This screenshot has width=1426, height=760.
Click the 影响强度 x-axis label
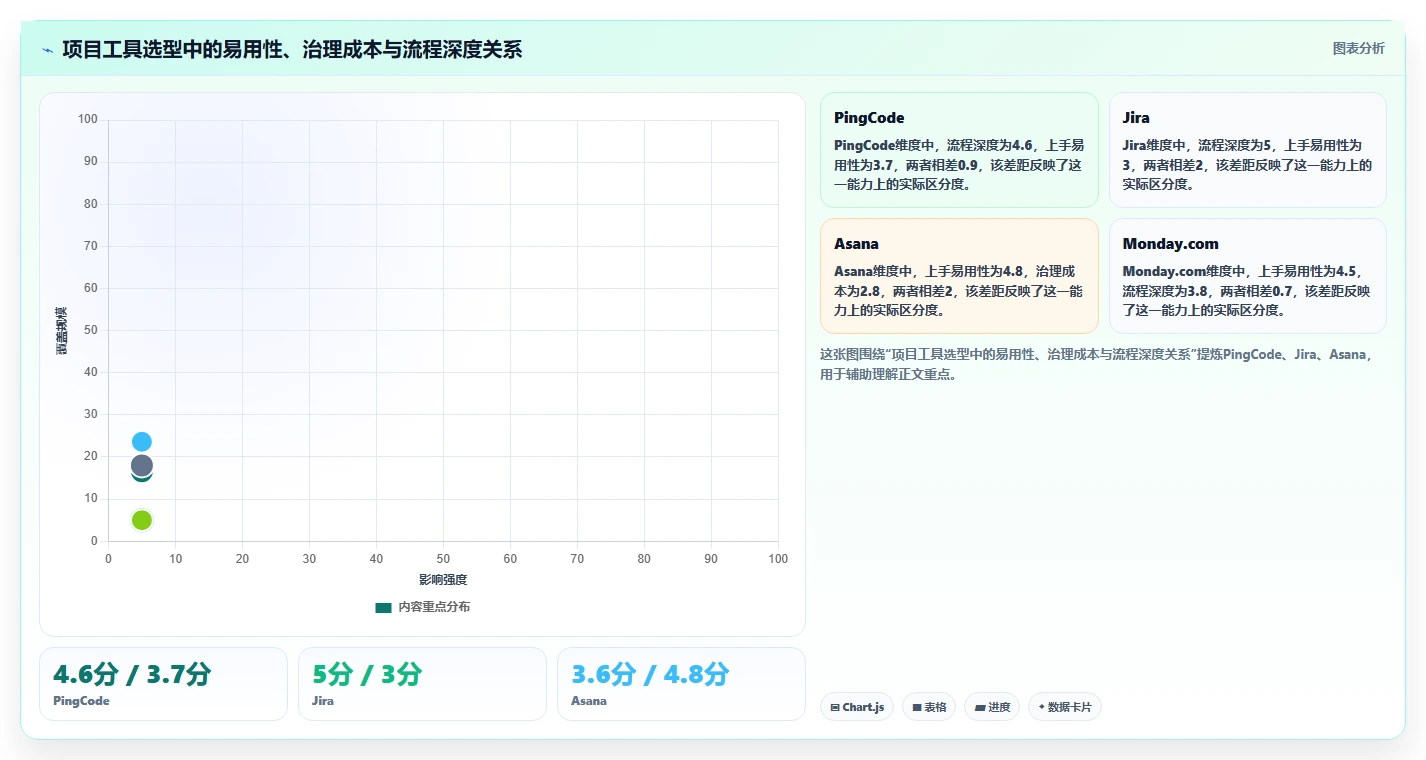[x=443, y=580]
